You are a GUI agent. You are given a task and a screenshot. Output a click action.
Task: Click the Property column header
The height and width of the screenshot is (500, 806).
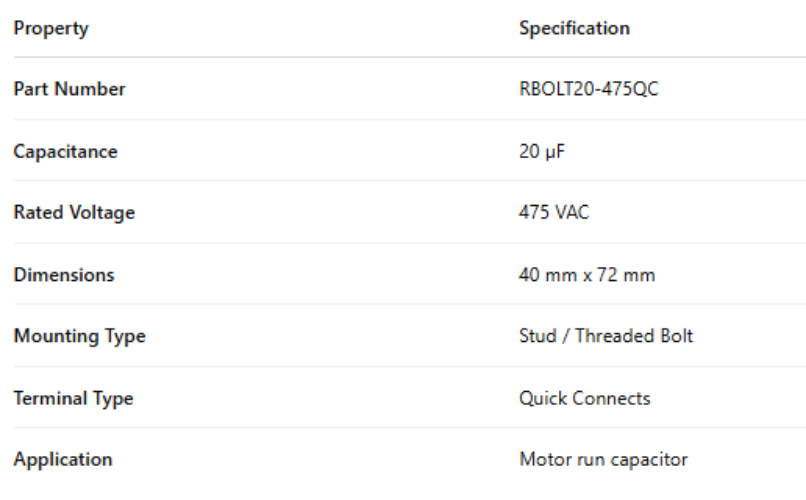click(50, 28)
